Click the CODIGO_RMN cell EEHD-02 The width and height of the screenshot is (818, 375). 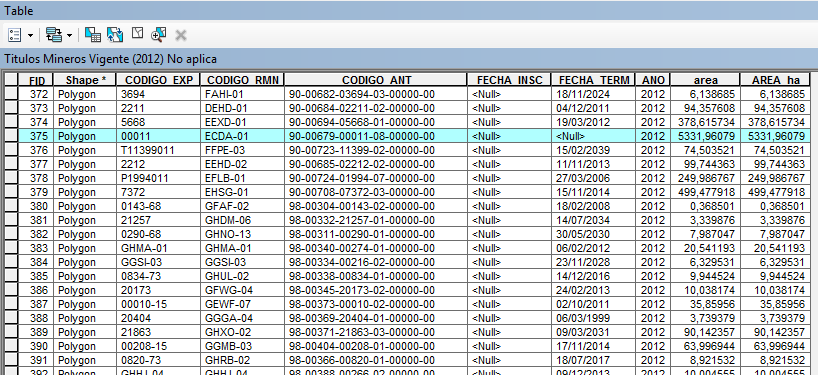(243, 164)
